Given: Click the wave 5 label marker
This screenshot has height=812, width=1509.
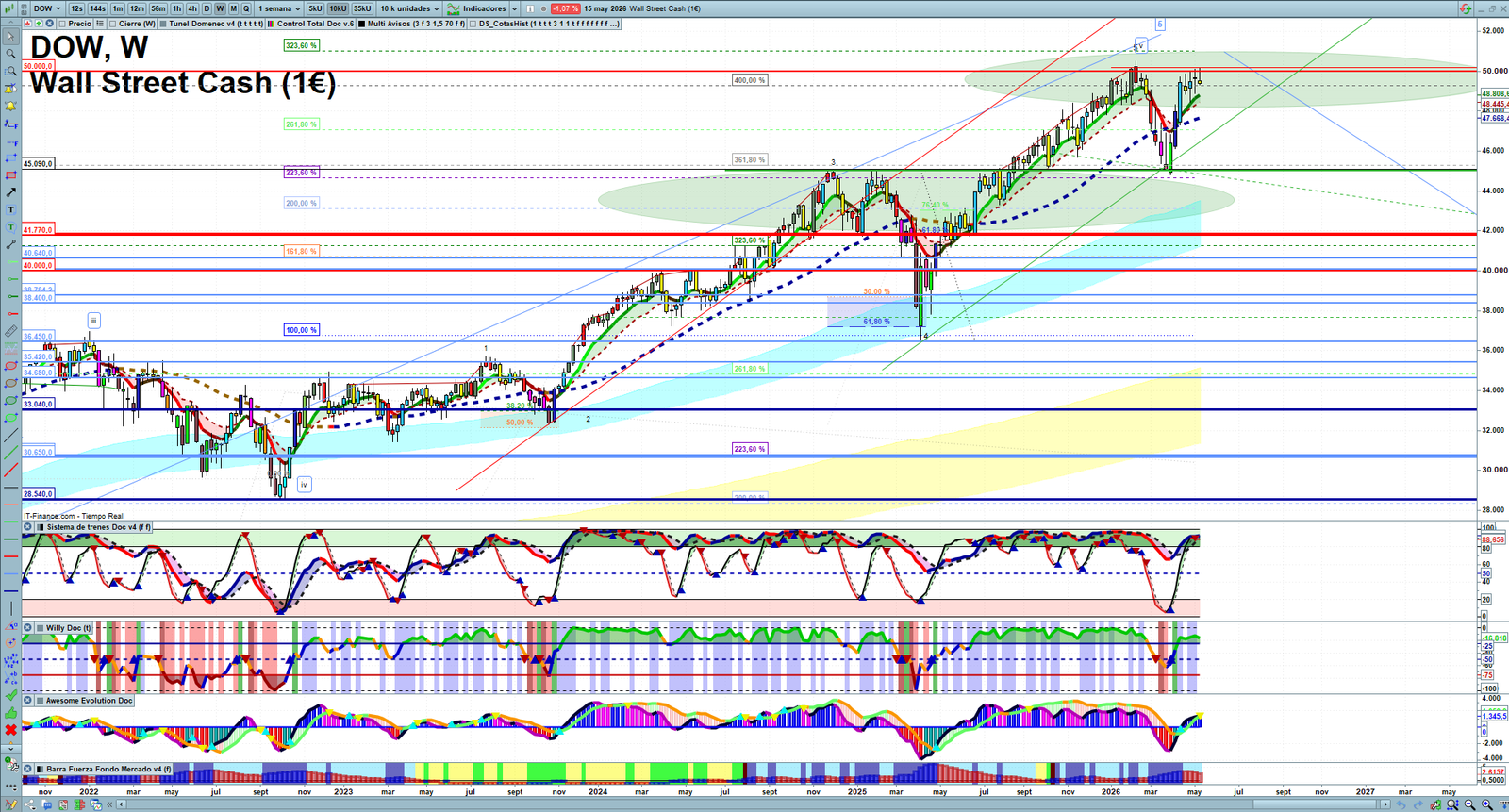Looking at the screenshot, I should click(1160, 25).
